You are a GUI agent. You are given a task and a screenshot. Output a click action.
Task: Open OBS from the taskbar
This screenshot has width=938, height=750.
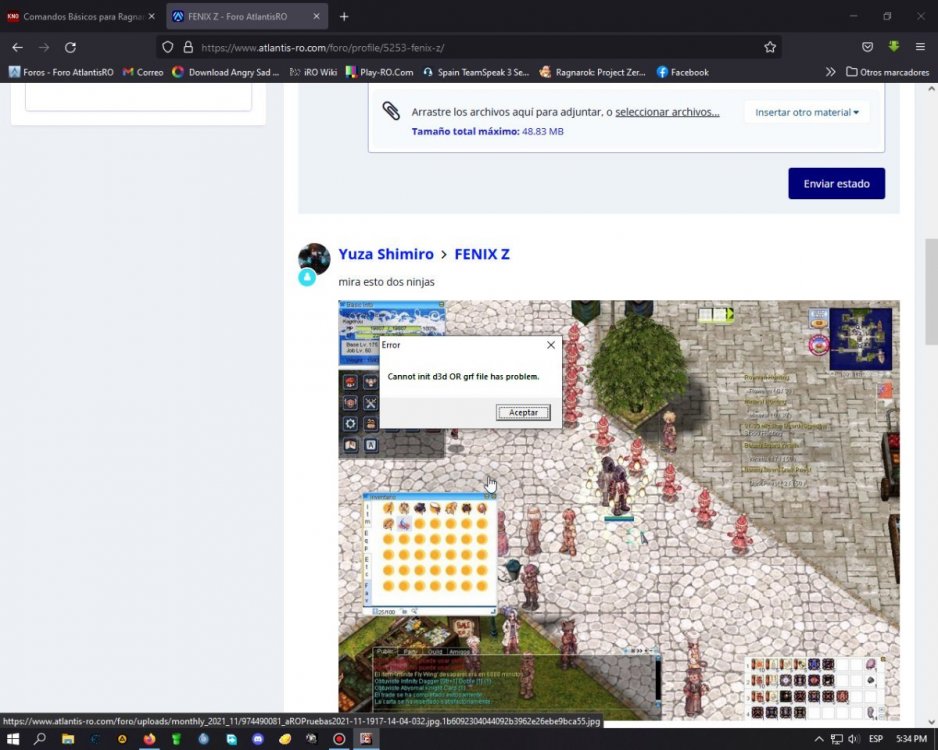point(339,740)
